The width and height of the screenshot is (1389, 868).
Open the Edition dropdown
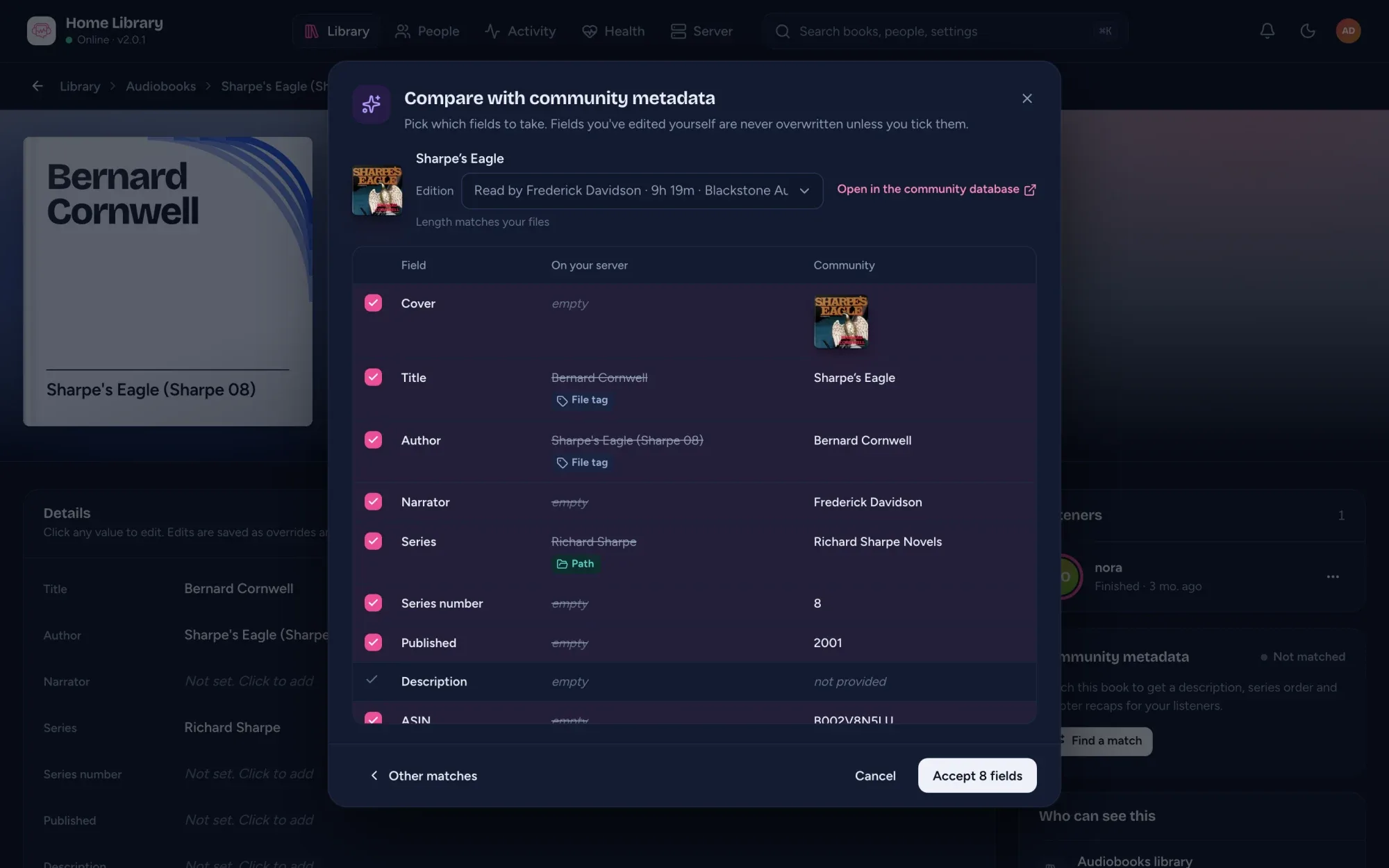(x=642, y=190)
